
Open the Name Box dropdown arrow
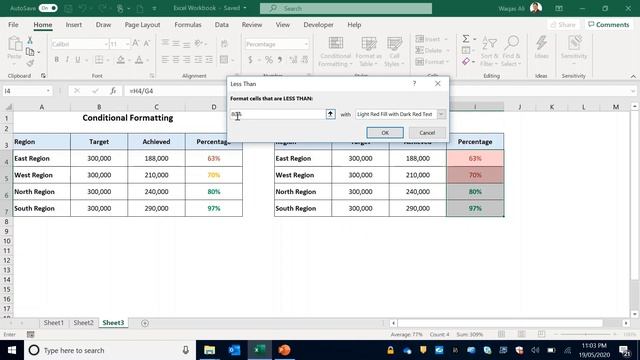coord(48,91)
